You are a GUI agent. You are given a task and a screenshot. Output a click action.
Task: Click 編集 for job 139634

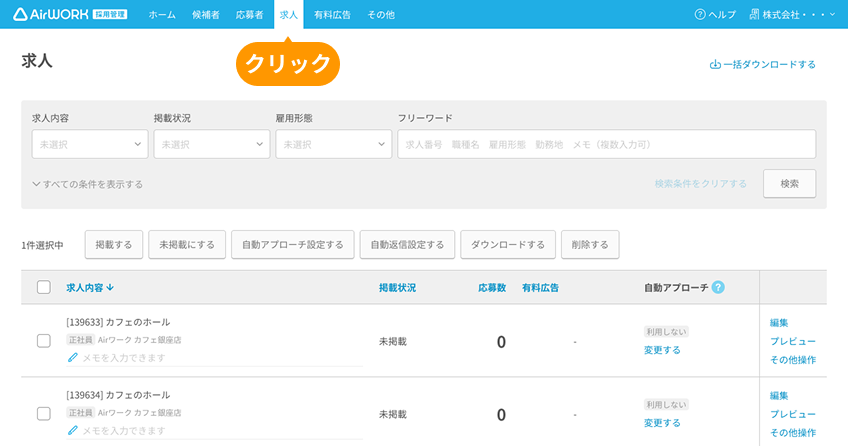pyautogui.click(x=779, y=396)
